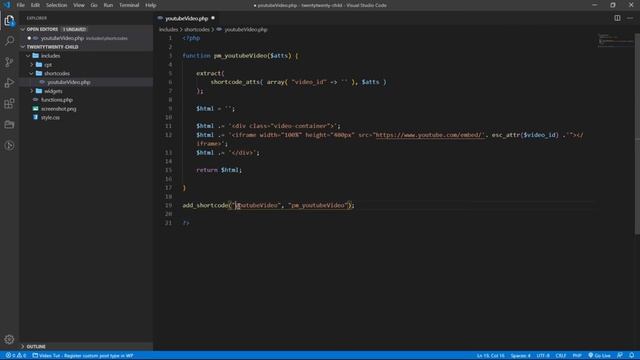640x360 pixels.
Task: Open notifications bell in status bar
Action: 631,356
